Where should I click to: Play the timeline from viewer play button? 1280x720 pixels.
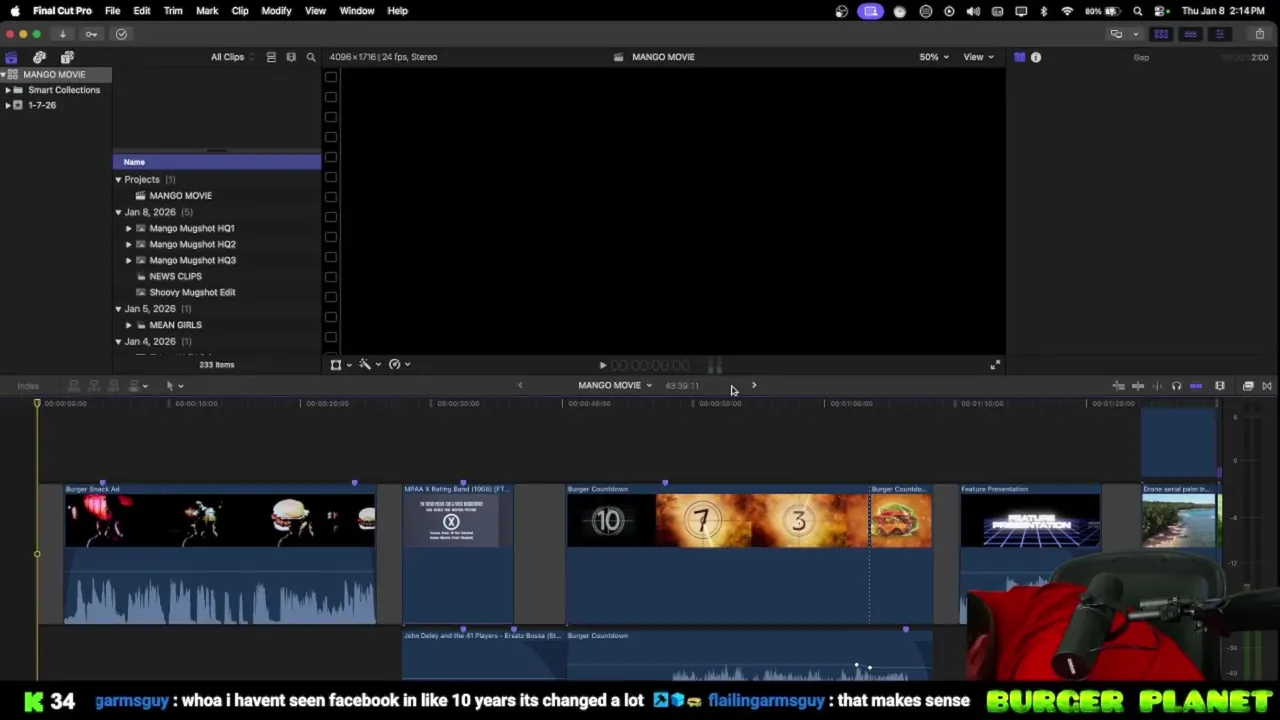point(602,366)
